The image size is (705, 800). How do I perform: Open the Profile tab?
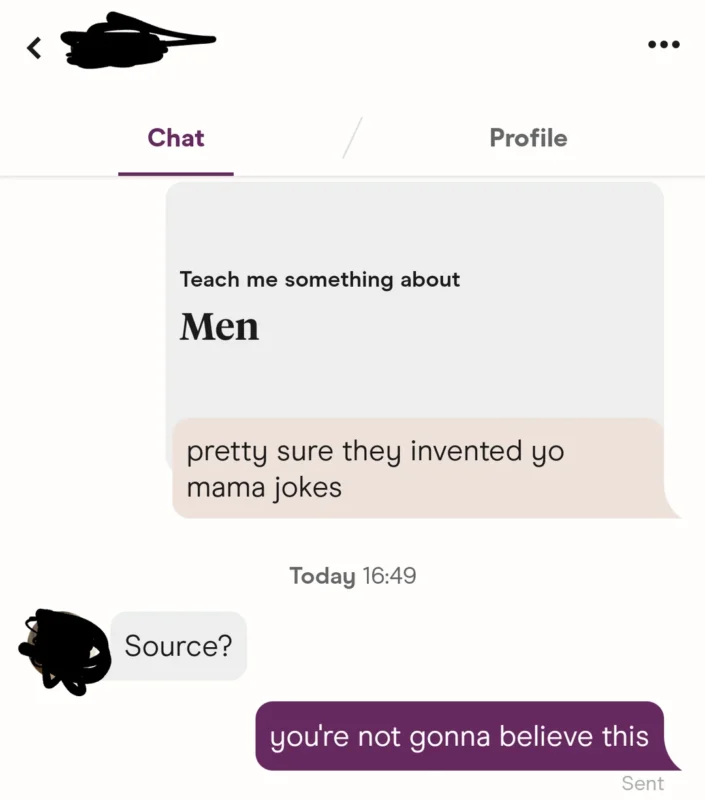(x=528, y=138)
